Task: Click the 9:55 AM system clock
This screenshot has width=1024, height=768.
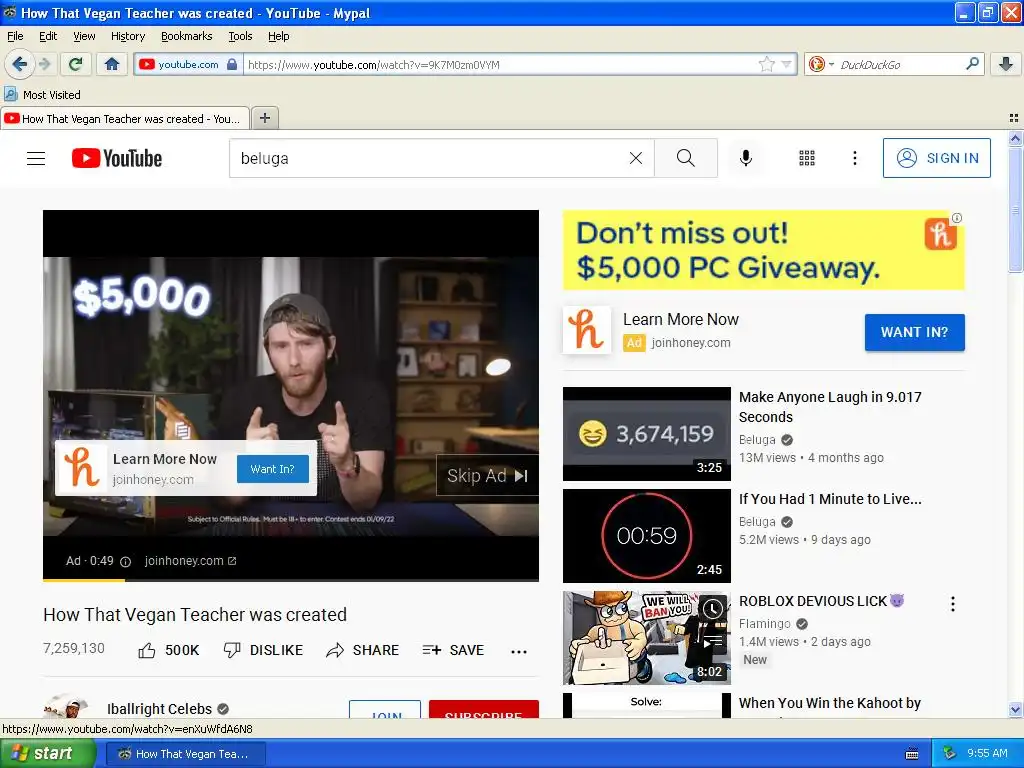Action: [x=987, y=753]
